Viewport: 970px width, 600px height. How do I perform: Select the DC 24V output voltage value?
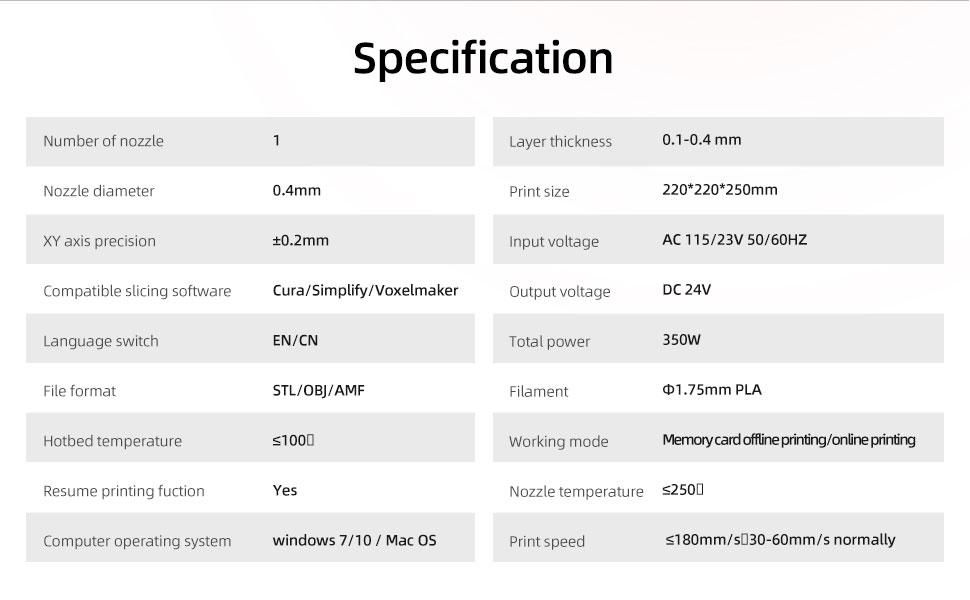[x=687, y=290]
